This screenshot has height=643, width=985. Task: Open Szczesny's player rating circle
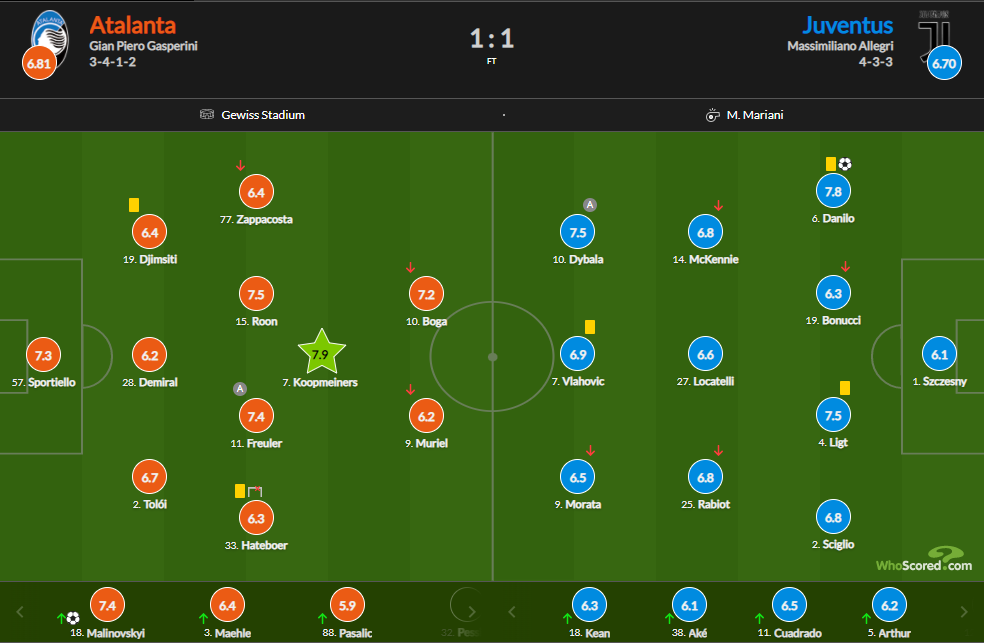939,355
